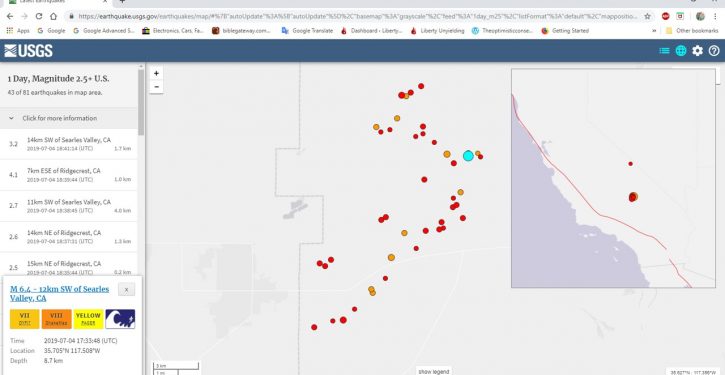
Task: Open the help question mark icon
Action: tap(714, 51)
